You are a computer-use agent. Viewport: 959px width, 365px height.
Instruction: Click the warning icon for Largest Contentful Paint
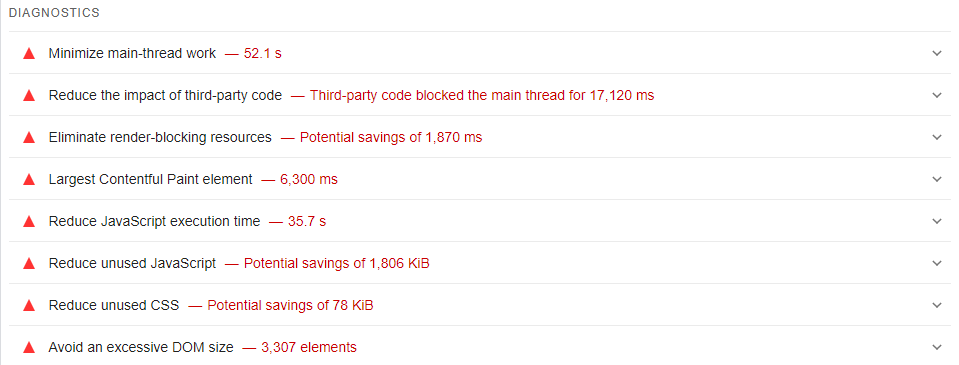pyautogui.click(x=29, y=180)
